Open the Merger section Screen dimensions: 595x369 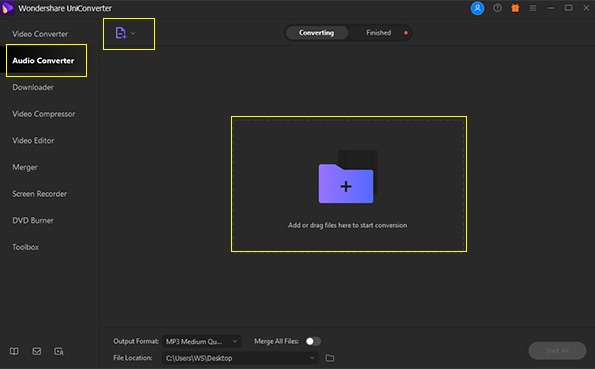coord(25,167)
